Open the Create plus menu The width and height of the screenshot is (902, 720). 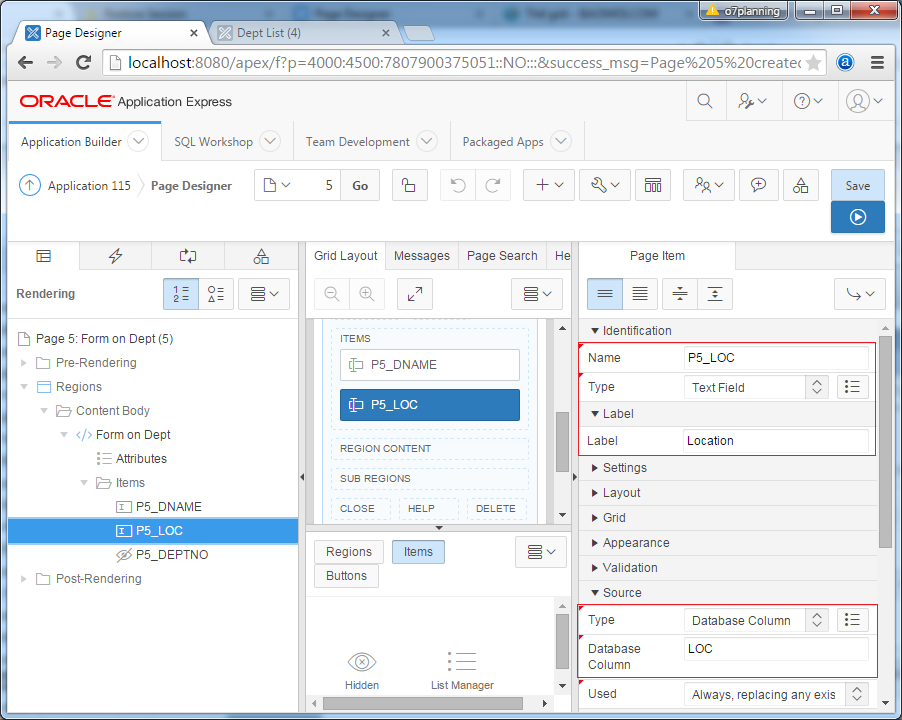tap(549, 185)
